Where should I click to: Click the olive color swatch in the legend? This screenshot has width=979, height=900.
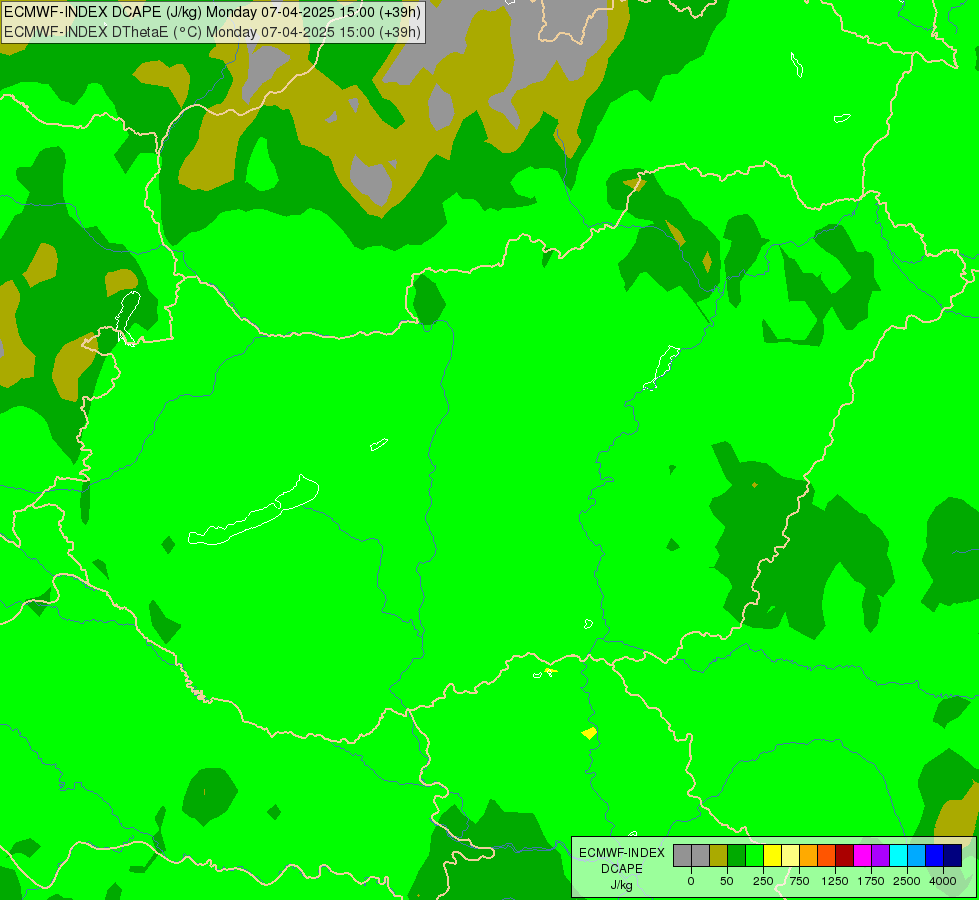tap(719, 855)
